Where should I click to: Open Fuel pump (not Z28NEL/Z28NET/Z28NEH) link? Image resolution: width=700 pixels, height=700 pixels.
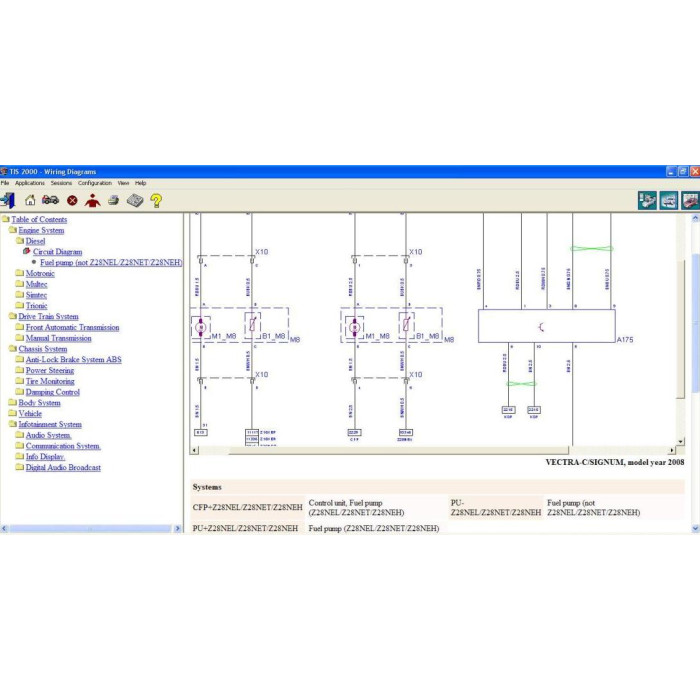(111, 262)
